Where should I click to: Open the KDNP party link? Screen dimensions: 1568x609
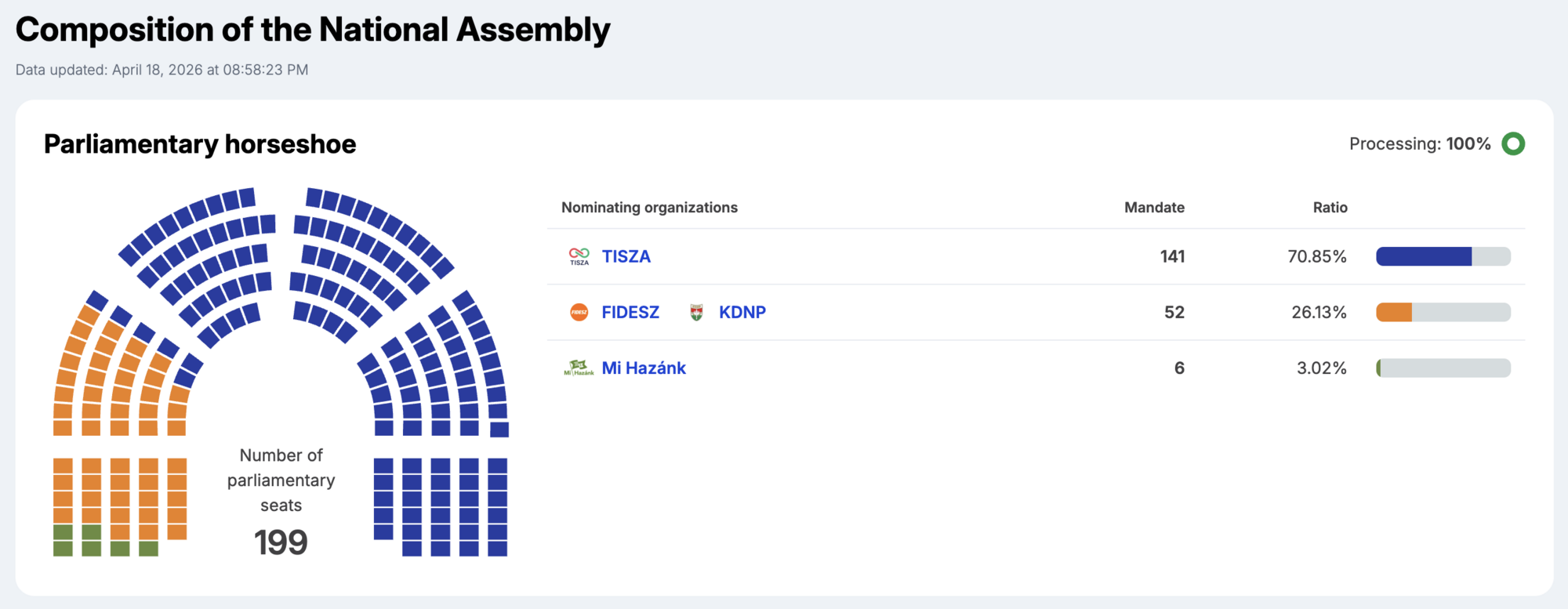(742, 312)
